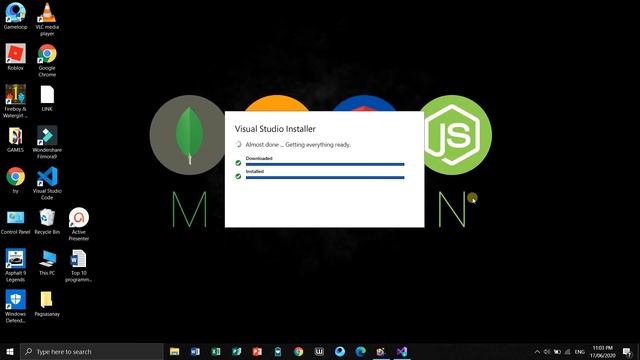Select the Top 10 programm... Word document
Screen dimensions: 640x360
pyautogui.click(x=78, y=265)
